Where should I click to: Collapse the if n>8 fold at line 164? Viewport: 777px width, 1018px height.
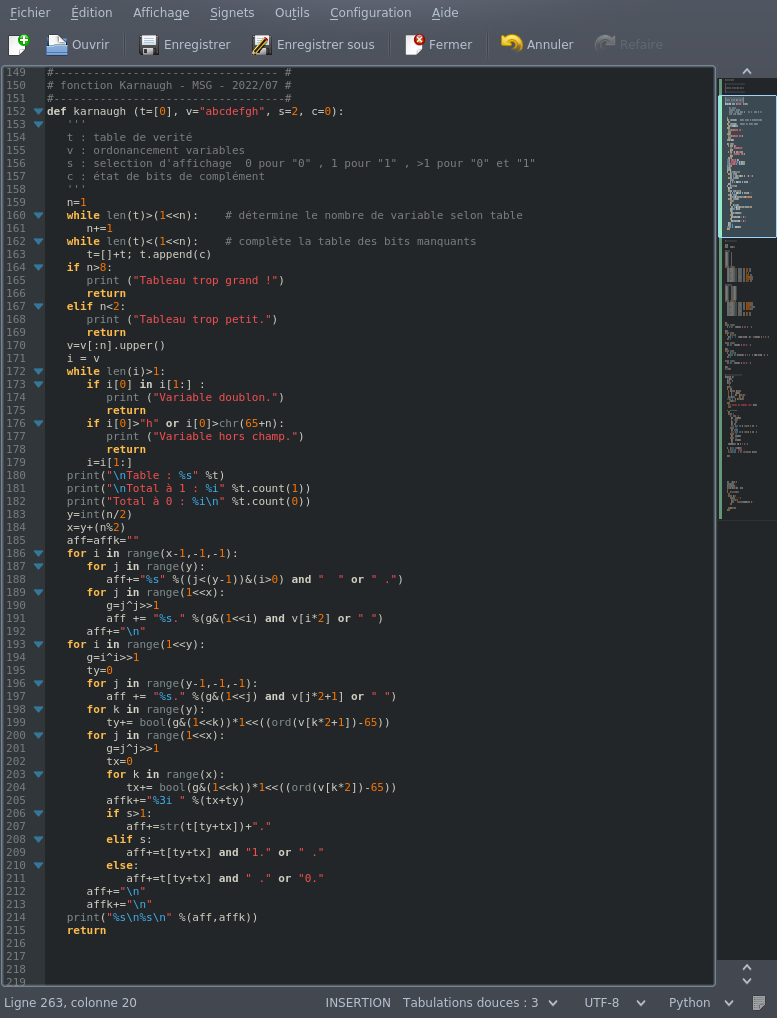click(38, 267)
